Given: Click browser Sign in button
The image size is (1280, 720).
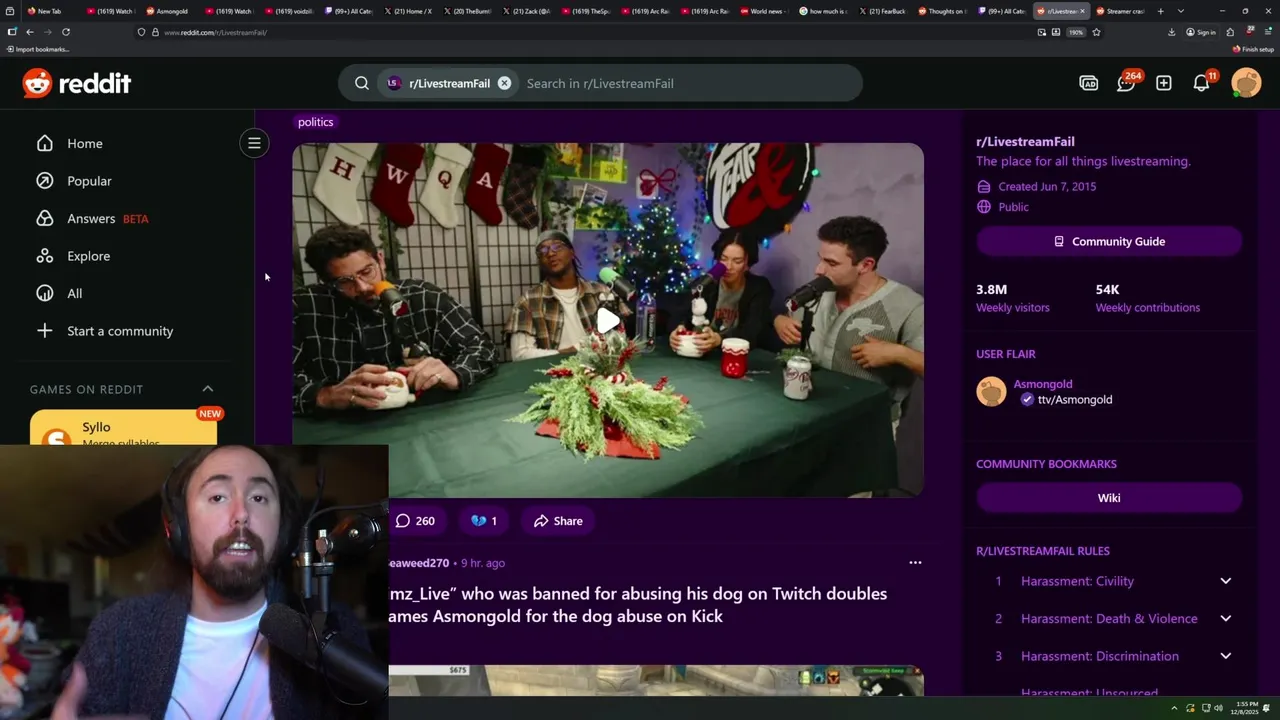Looking at the screenshot, I should (x=1201, y=32).
